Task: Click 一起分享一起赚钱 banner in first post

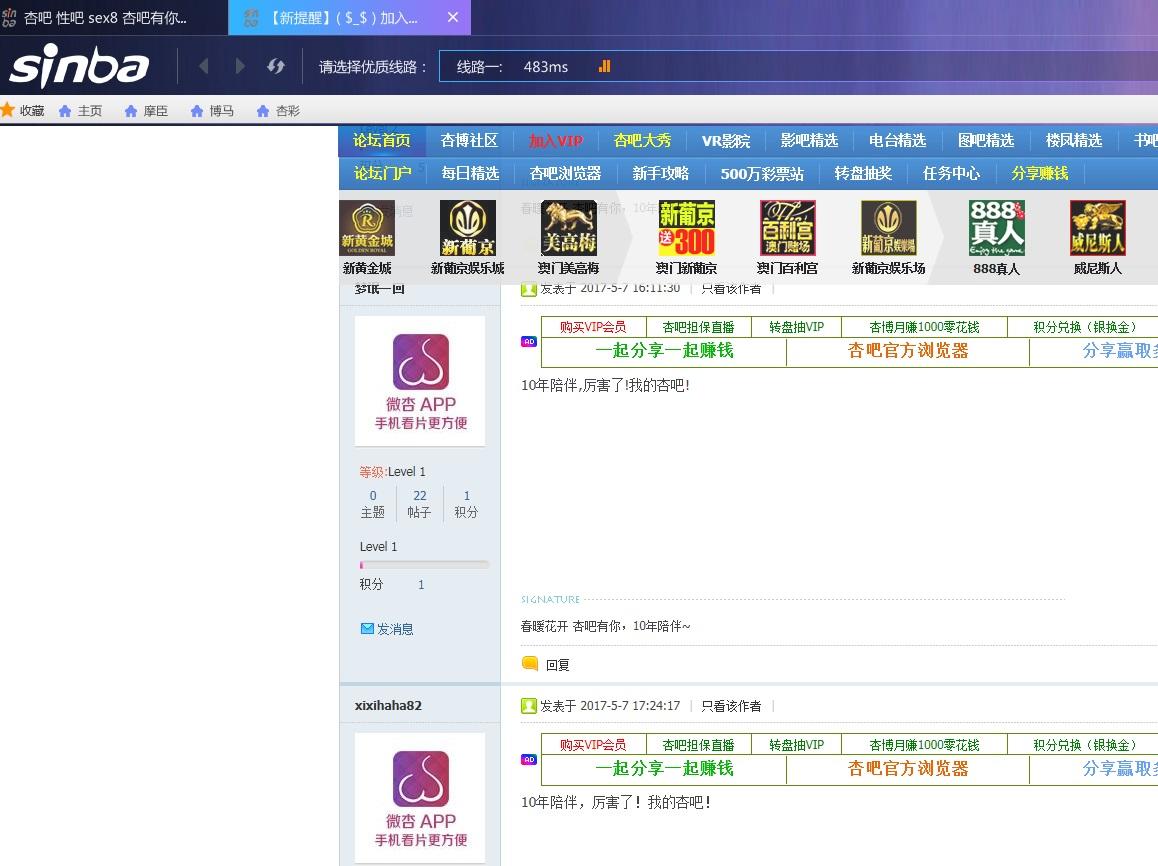Action: point(664,351)
